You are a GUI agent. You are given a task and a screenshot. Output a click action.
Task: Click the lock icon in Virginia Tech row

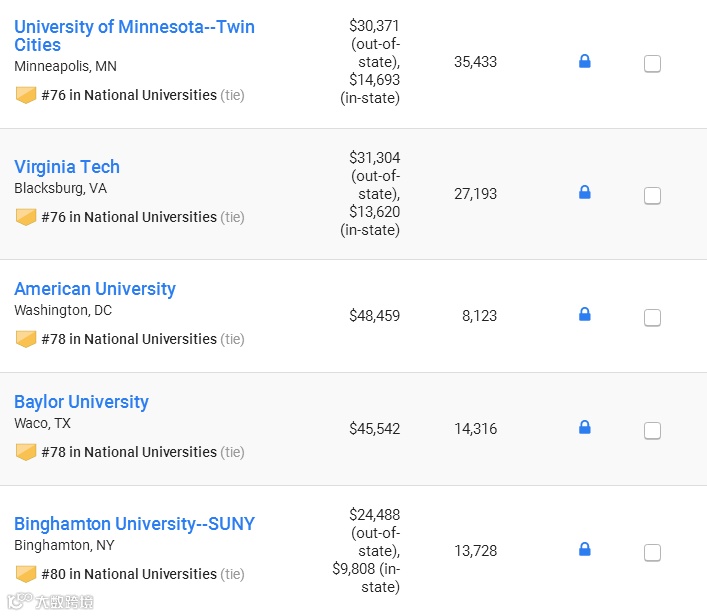(585, 192)
